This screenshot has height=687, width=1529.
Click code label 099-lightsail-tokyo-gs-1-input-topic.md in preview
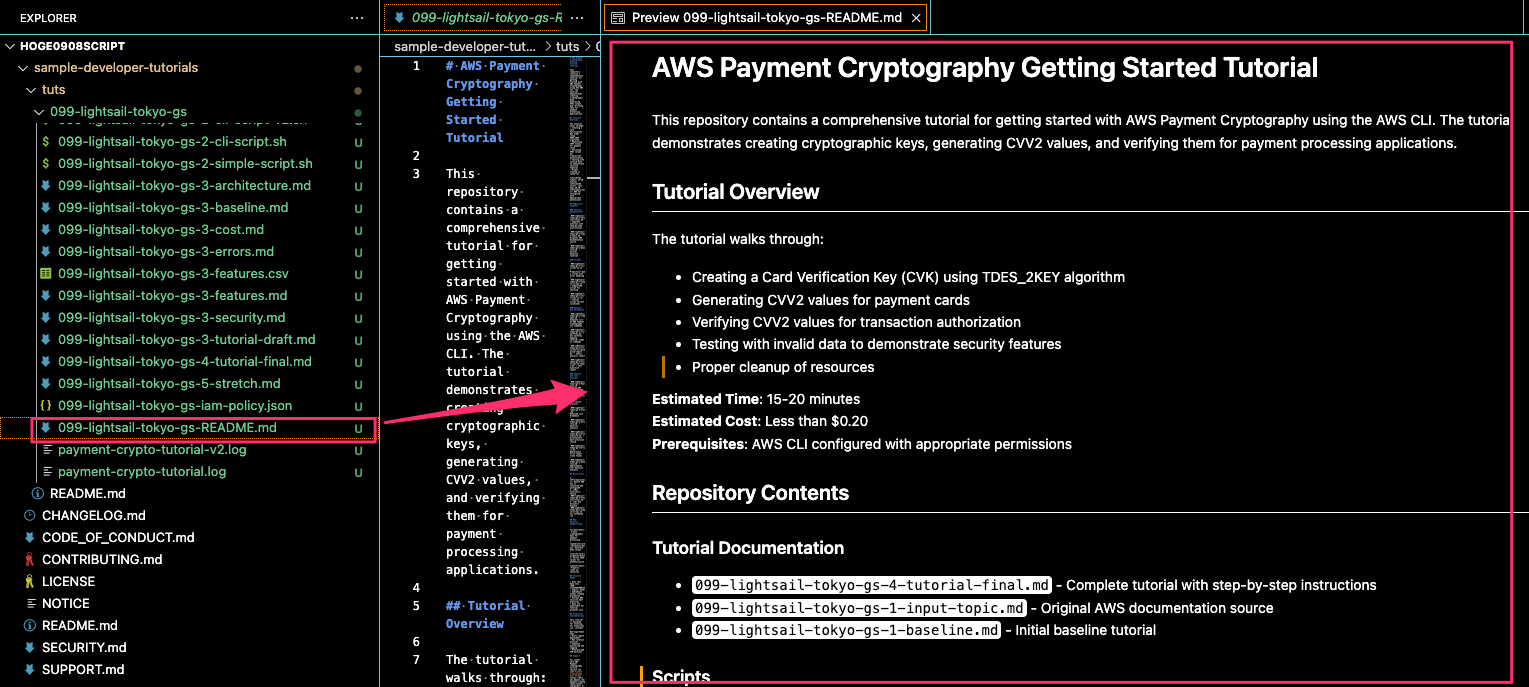[x=859, y=608]
